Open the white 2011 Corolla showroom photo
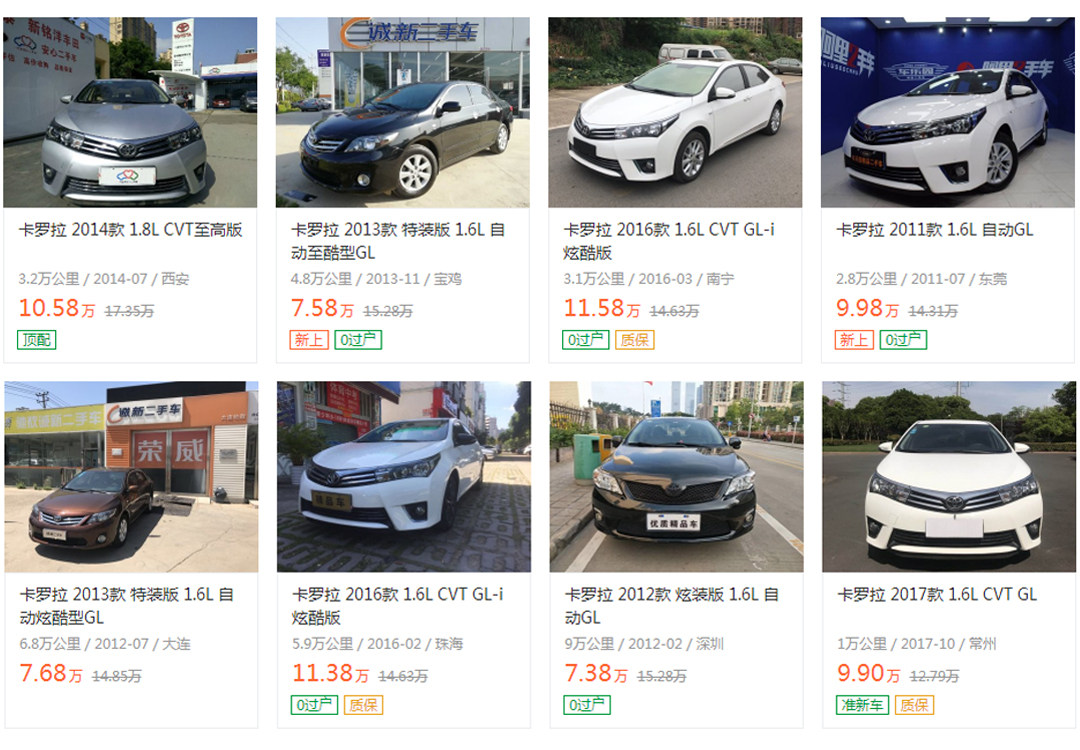1080x750 pixels. pyautogui.click(x=948, y=112)
